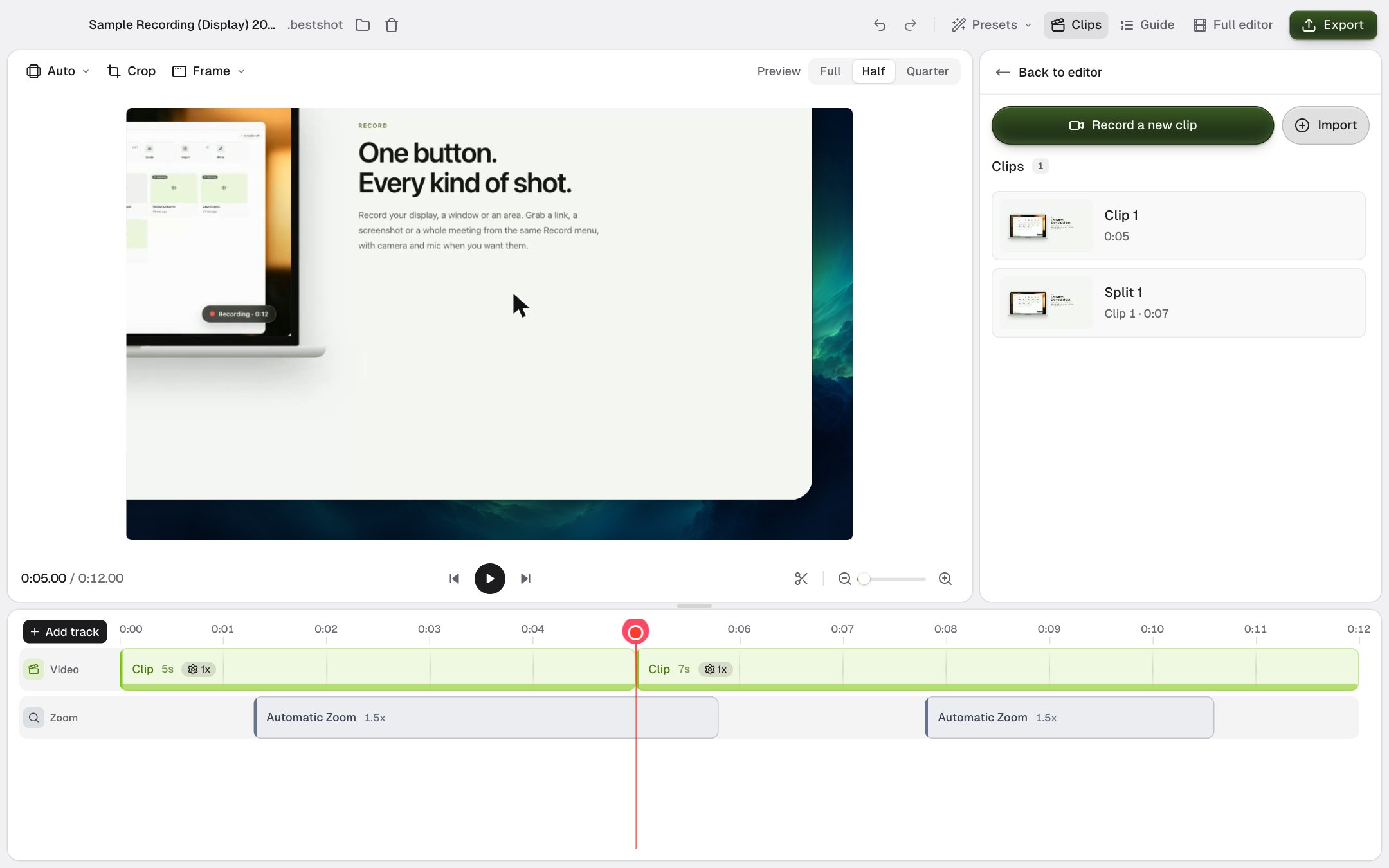This screenshot has width=1389, height=868.
Task: Open the Auto aspect dropdown
Action: pyautogui.click(x=58, y=71)
